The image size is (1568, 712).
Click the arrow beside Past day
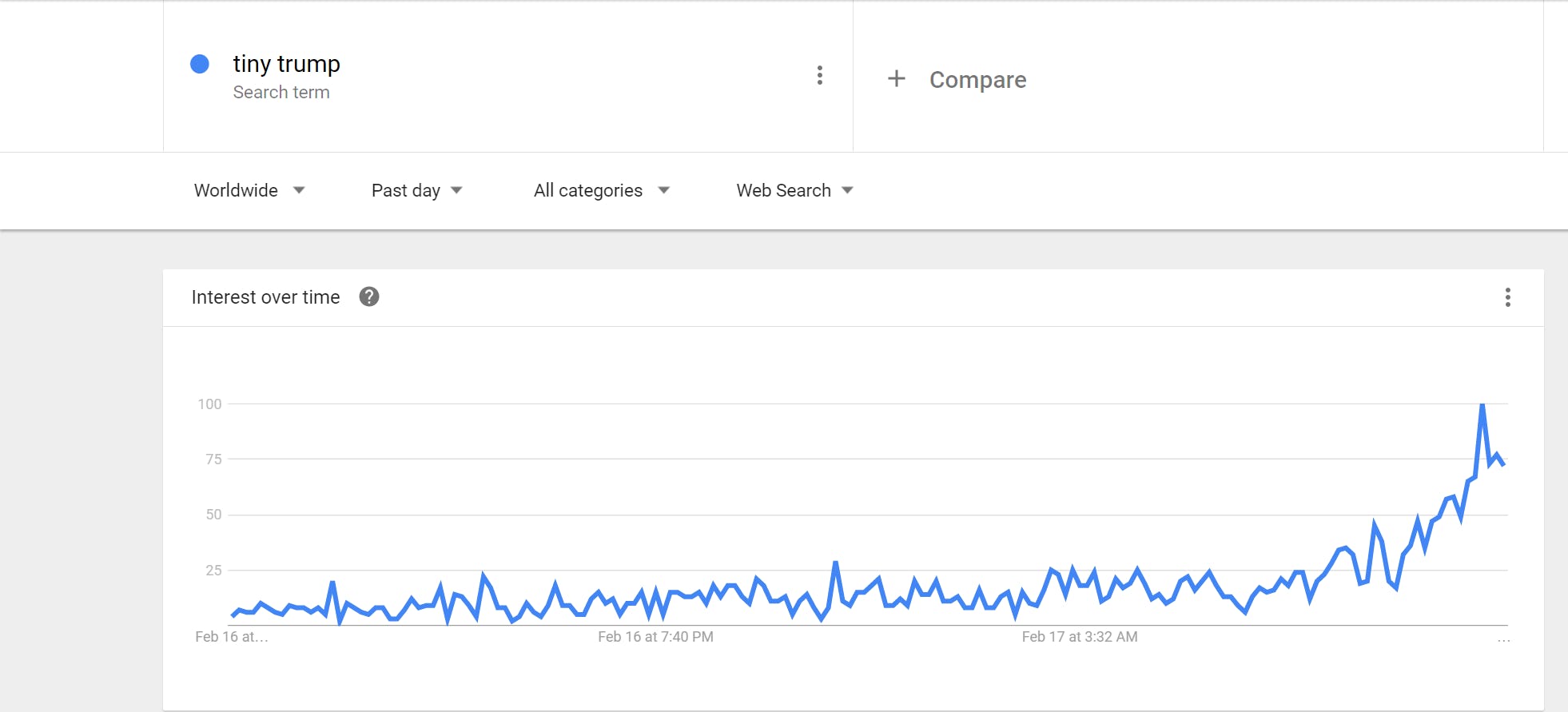tap(457, 190)
